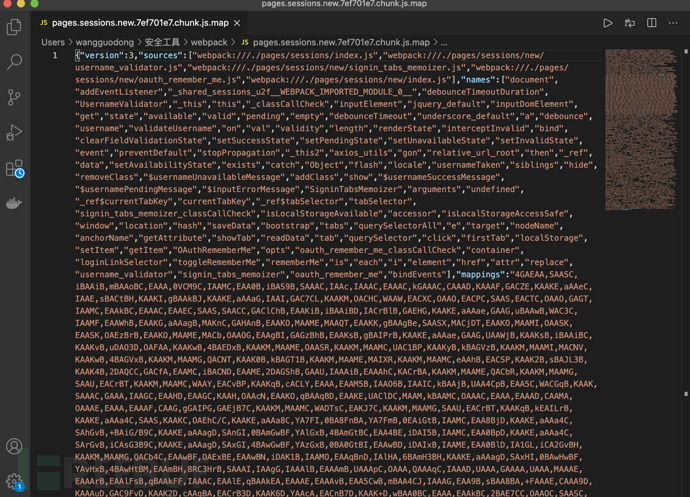Expand the webpack breadcrumb folder
Screen dimensions: 690x497
pyautogui.click(x=209, y=43)
